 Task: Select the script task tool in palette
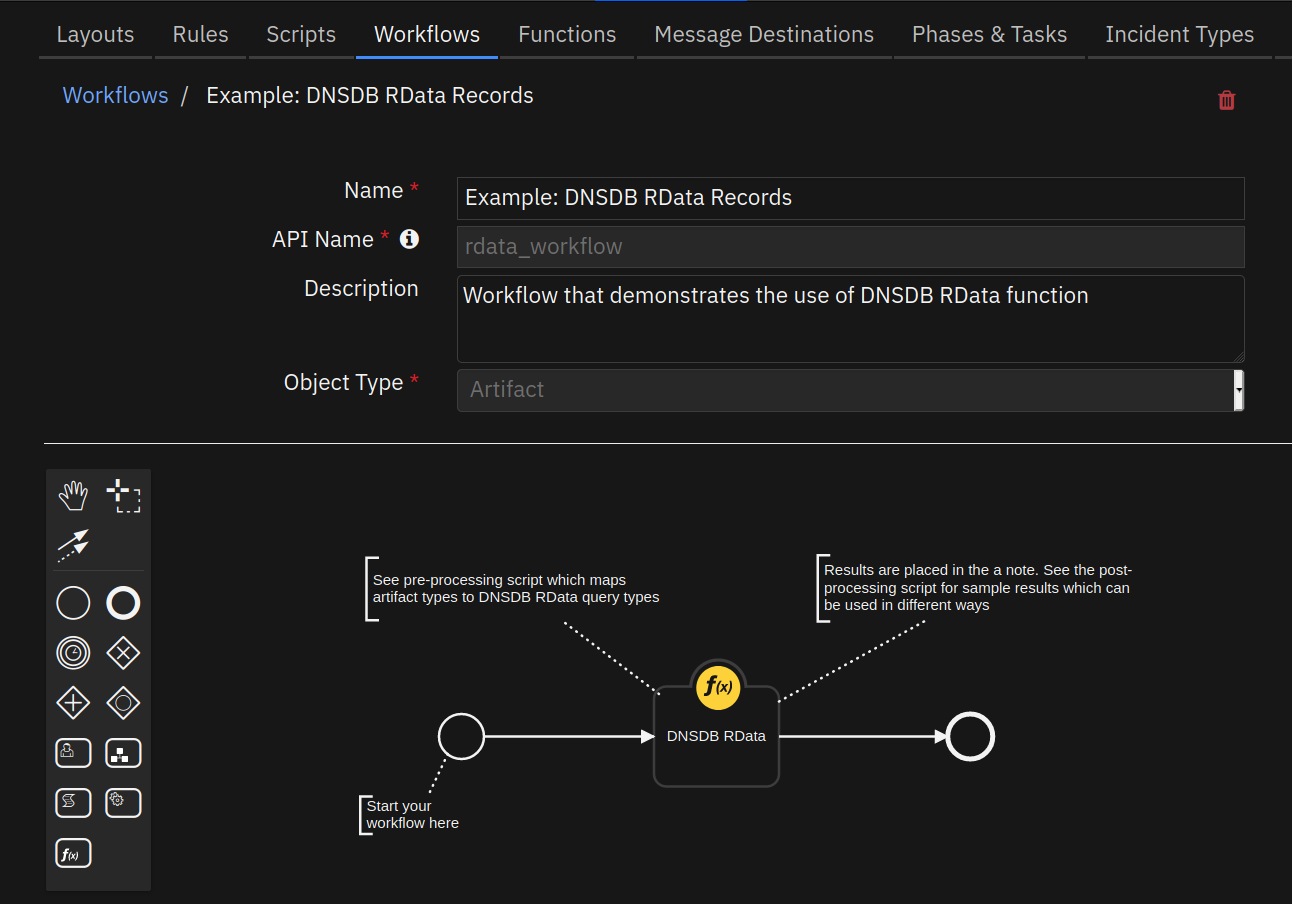pyautogui.click(x=73, y=803)
